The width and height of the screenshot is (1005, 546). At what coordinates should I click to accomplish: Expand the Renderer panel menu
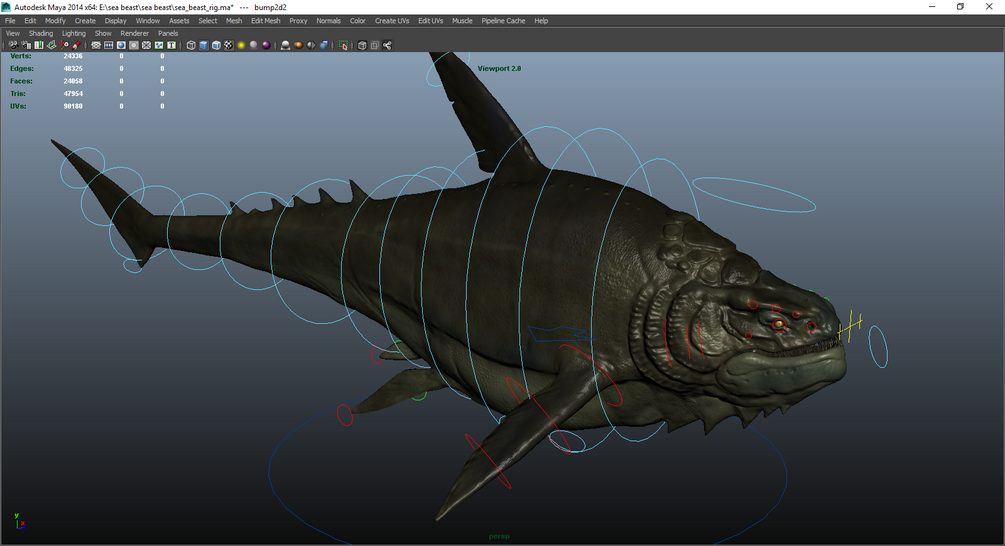point(134,33)
